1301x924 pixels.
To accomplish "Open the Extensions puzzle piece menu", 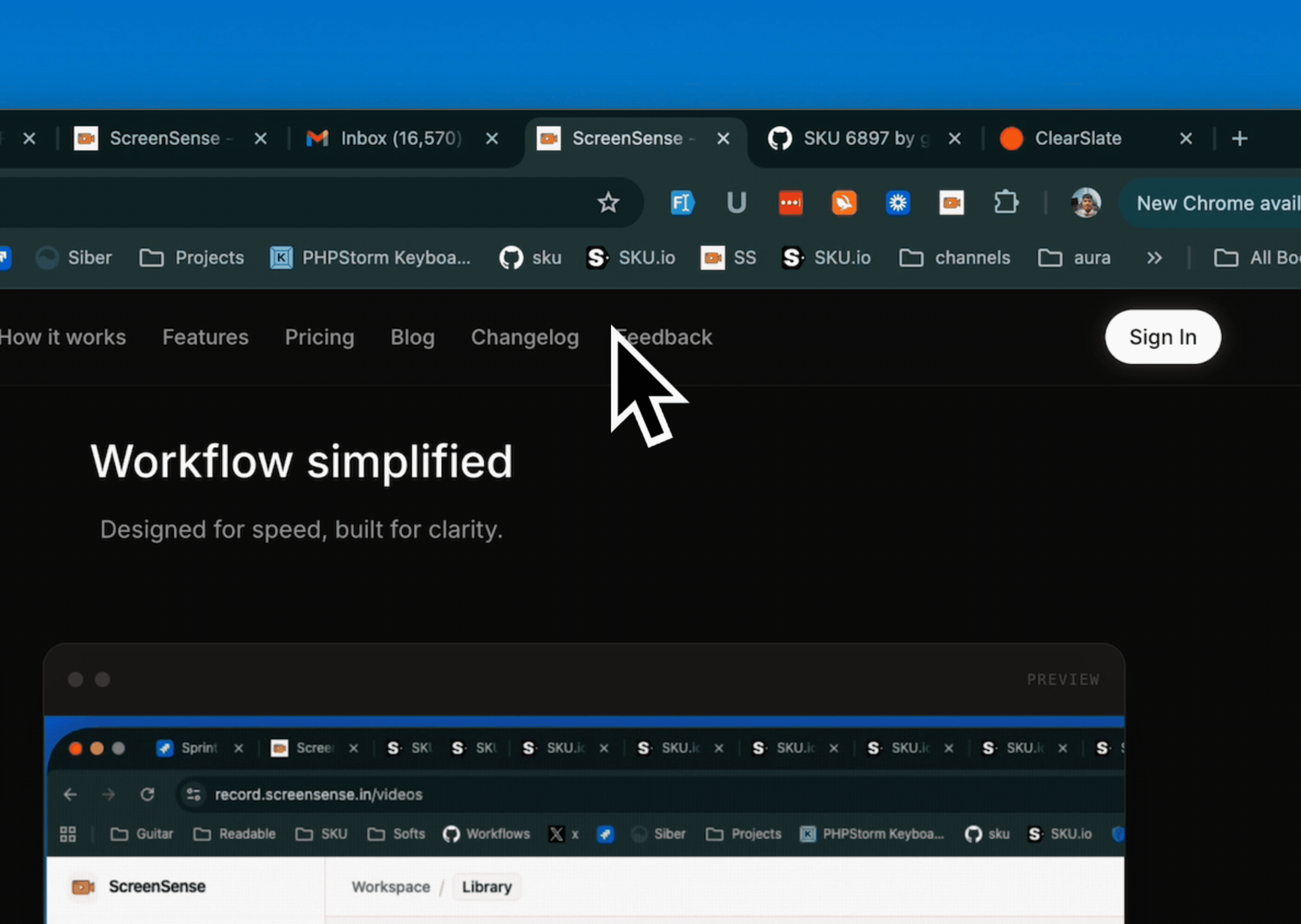I will click(x=1006, y=202).
